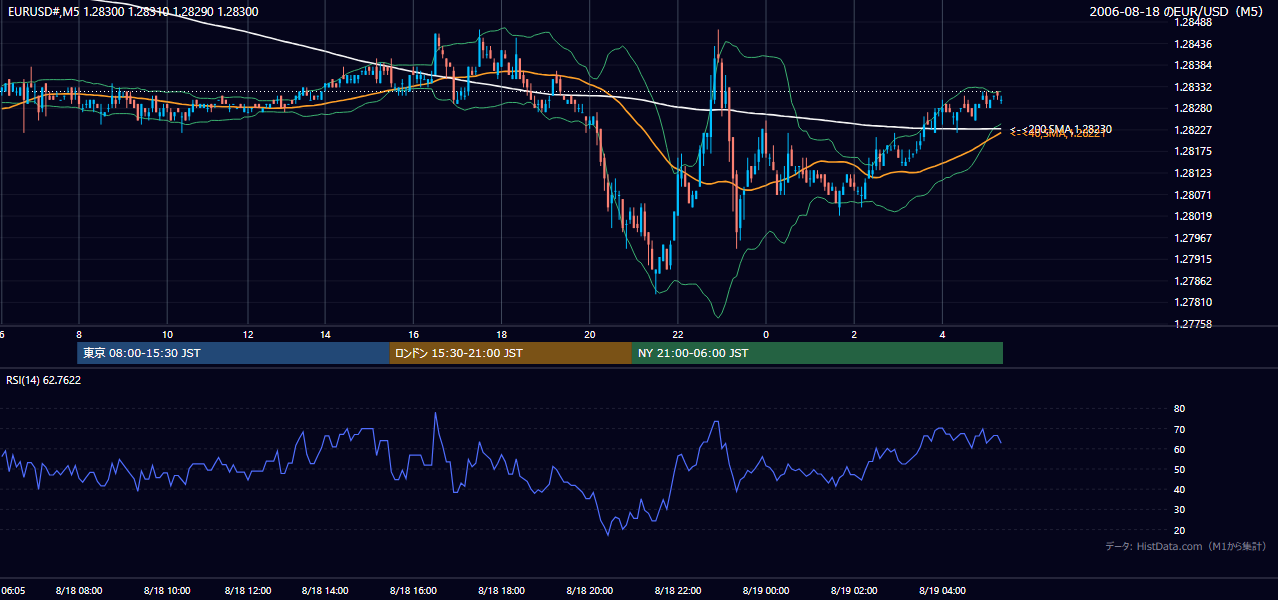Click the 8/18 12:00 date label

pos(250,591)
